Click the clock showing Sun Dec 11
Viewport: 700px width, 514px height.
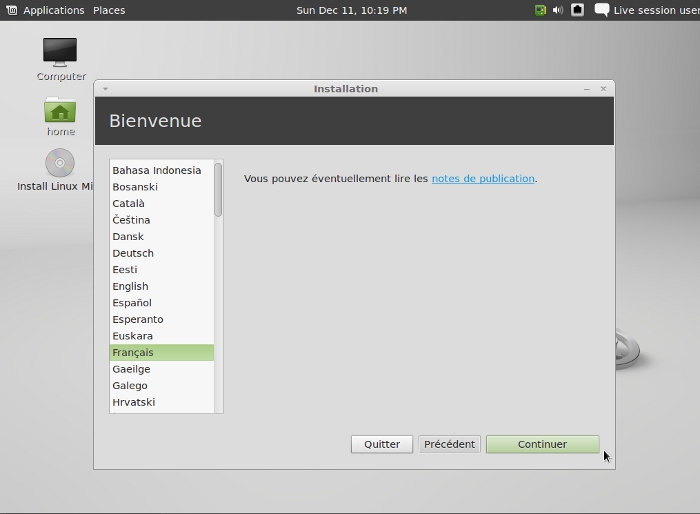coord(351,10)
